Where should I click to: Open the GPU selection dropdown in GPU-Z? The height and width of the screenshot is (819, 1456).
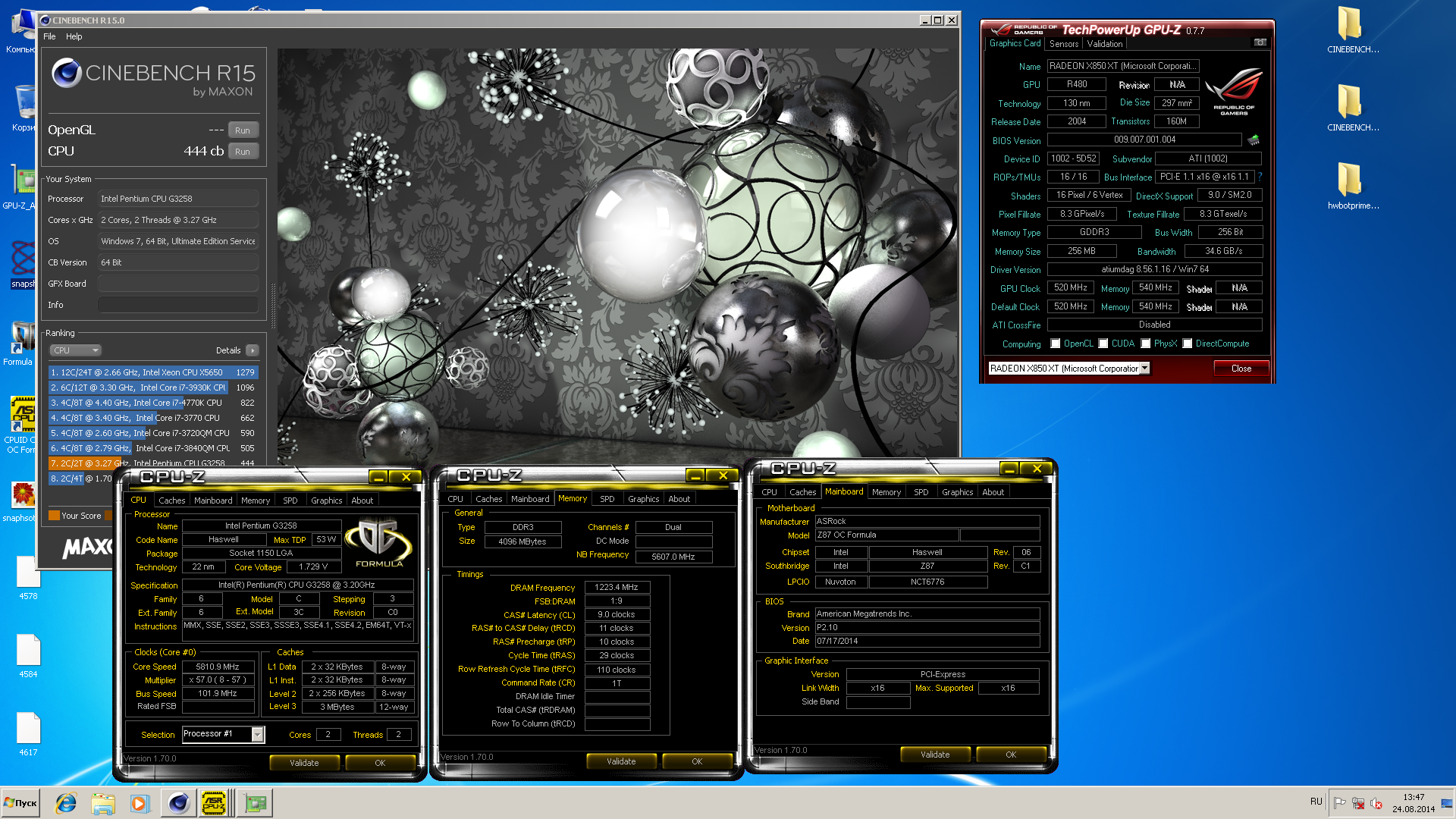pyautogui.click(x=1144, y=368)
